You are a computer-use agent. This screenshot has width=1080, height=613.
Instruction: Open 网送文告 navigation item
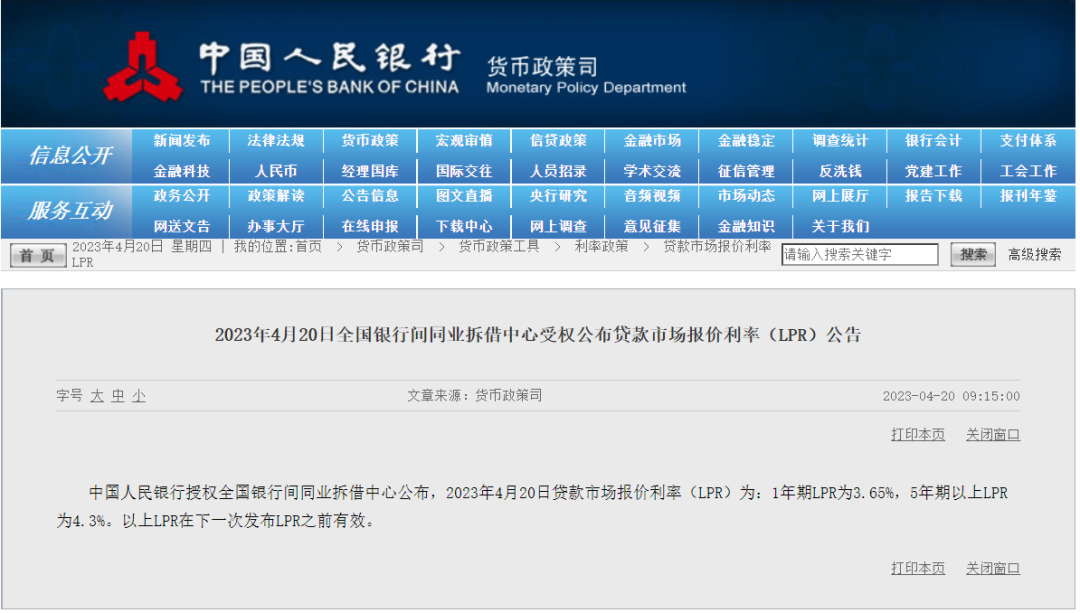pyautogui.click(x=182, y=226)
